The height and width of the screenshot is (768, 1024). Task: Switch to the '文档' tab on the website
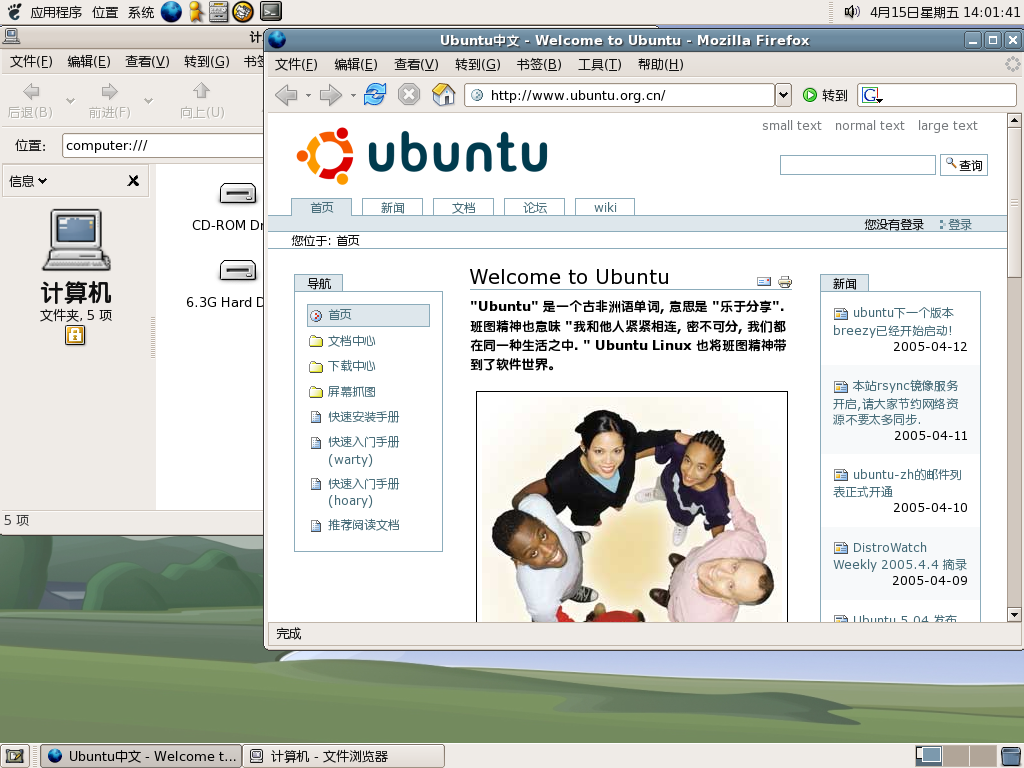coord(464,207)
